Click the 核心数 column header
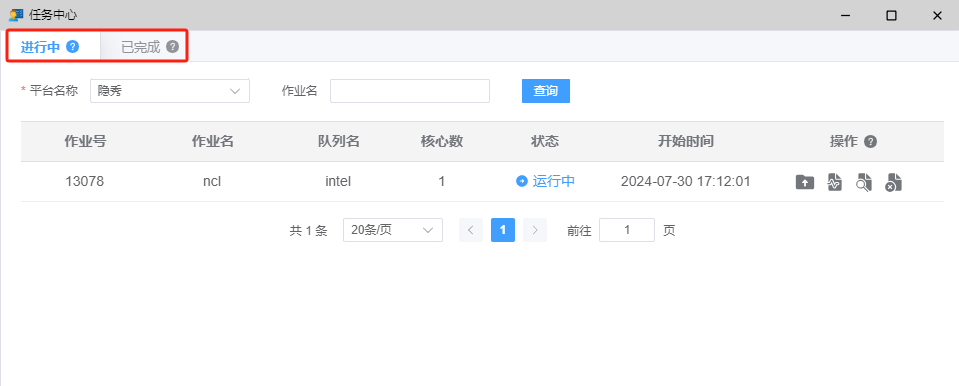Image resolution: width=959 pixels, height=386 pixels. tap(442, 142)
